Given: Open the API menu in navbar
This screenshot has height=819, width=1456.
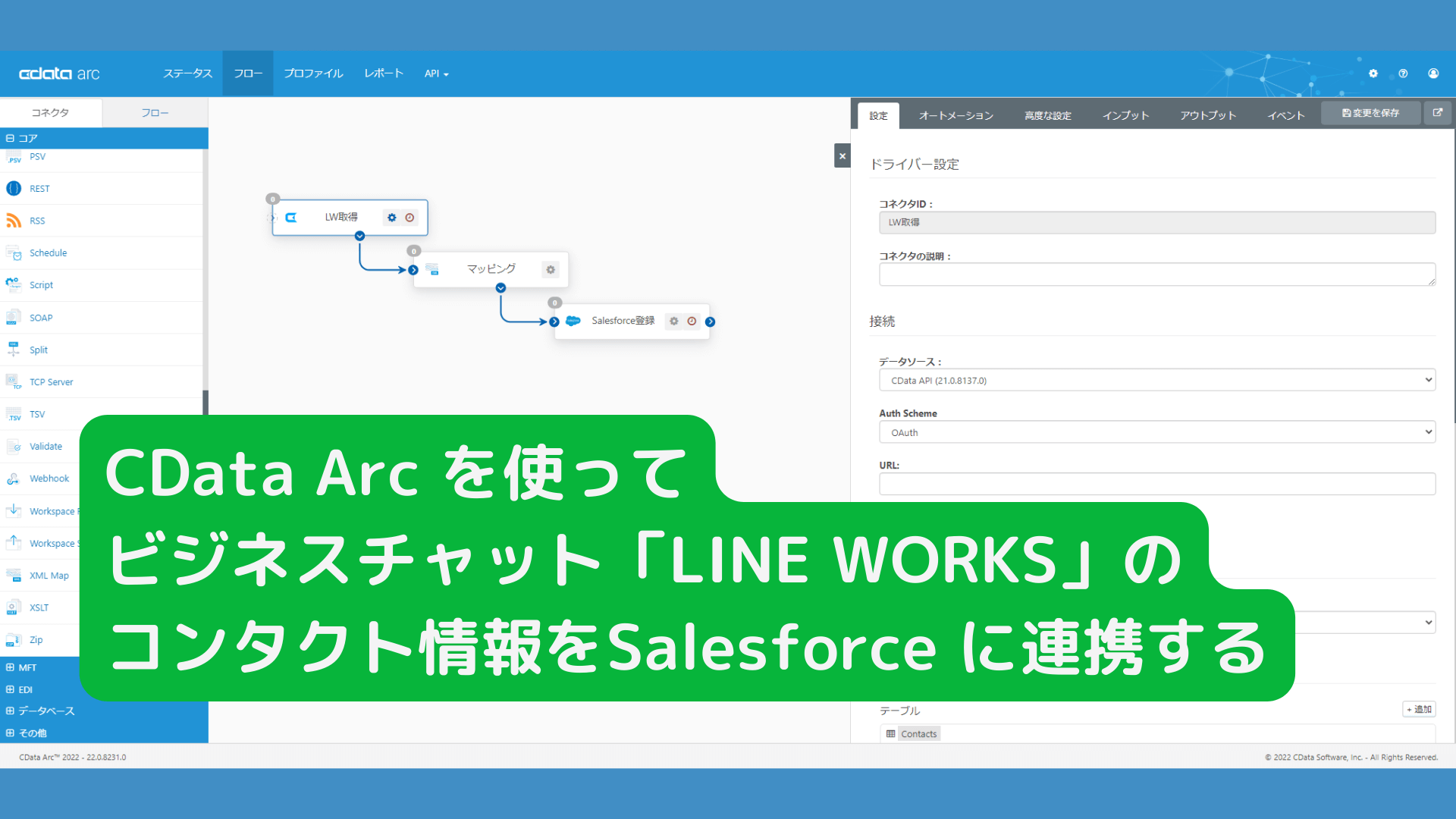Looking at the screenshot, I should [x=436, y=74].
